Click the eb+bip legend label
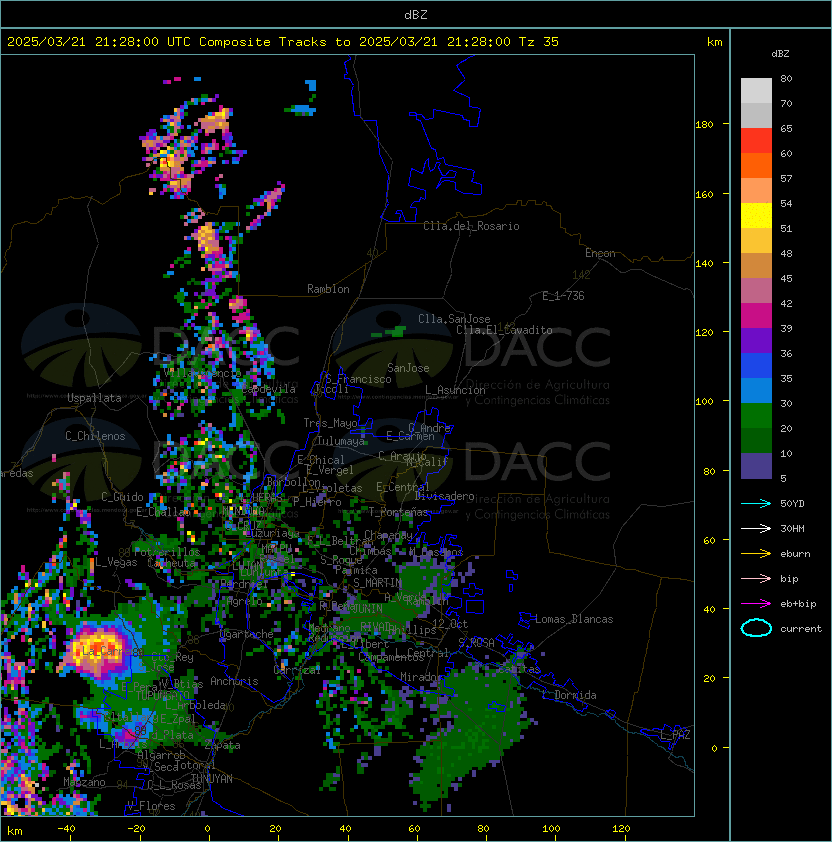 coord(798,604)
